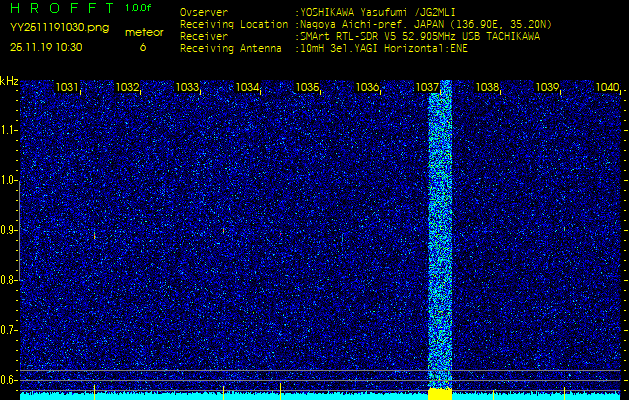Click the yellow block below the signal band
This screenshot has height=400, width=629.
tap(440, 394)
